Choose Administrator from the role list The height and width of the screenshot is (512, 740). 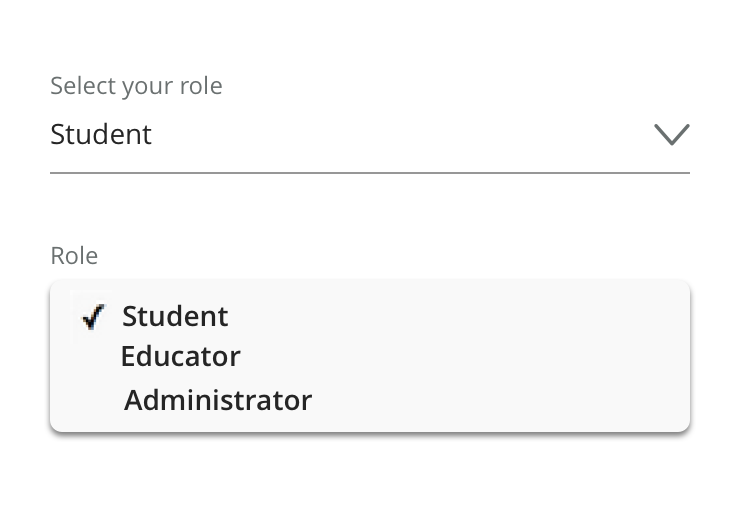click(x=218, y=401)
